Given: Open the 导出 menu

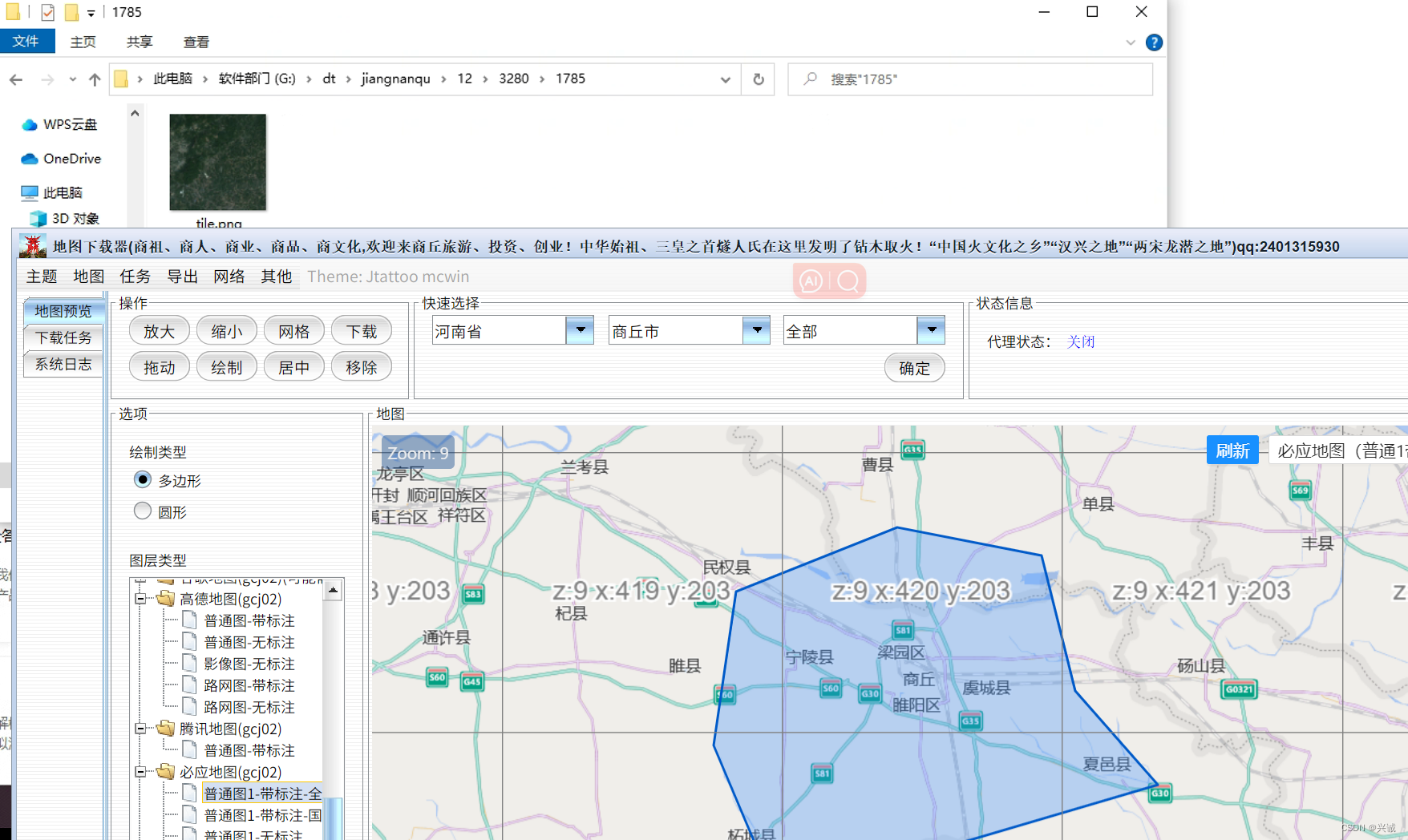Looking at the screenshot, I should click(x=182, y=277).
